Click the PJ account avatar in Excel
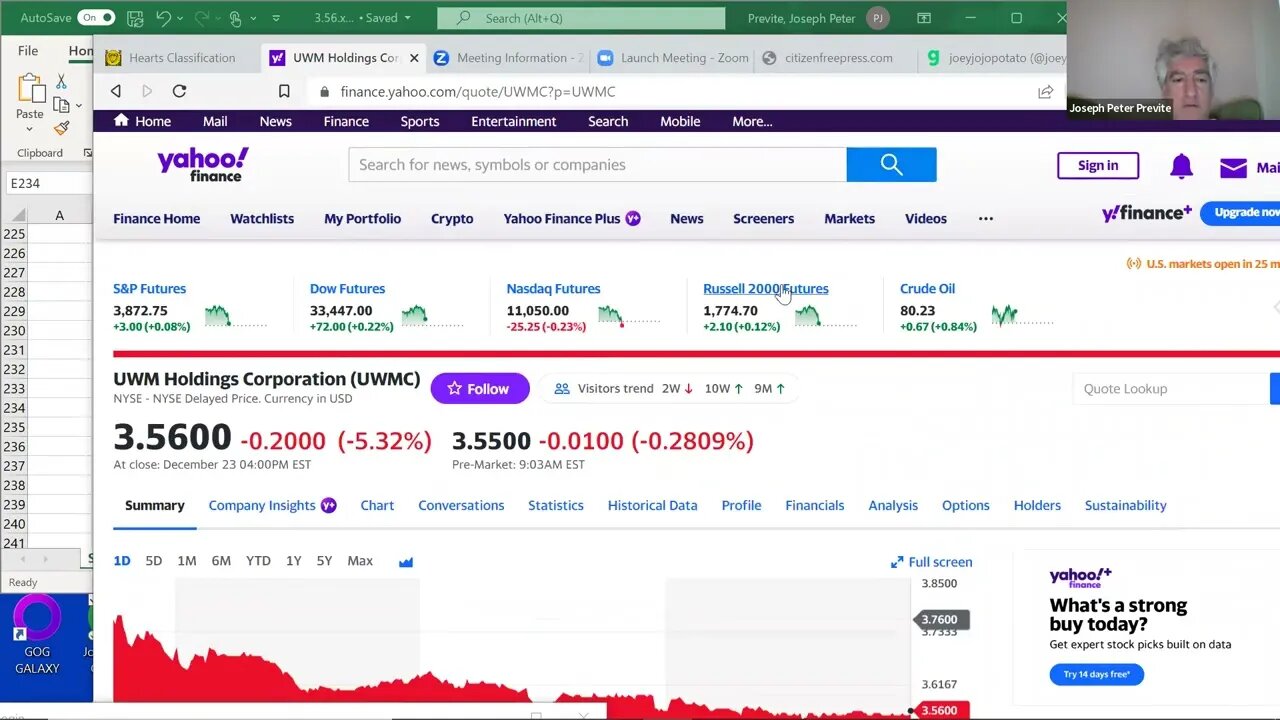Image resolution: width=1280 pixels, height=720 pixels. pos(877,18)
